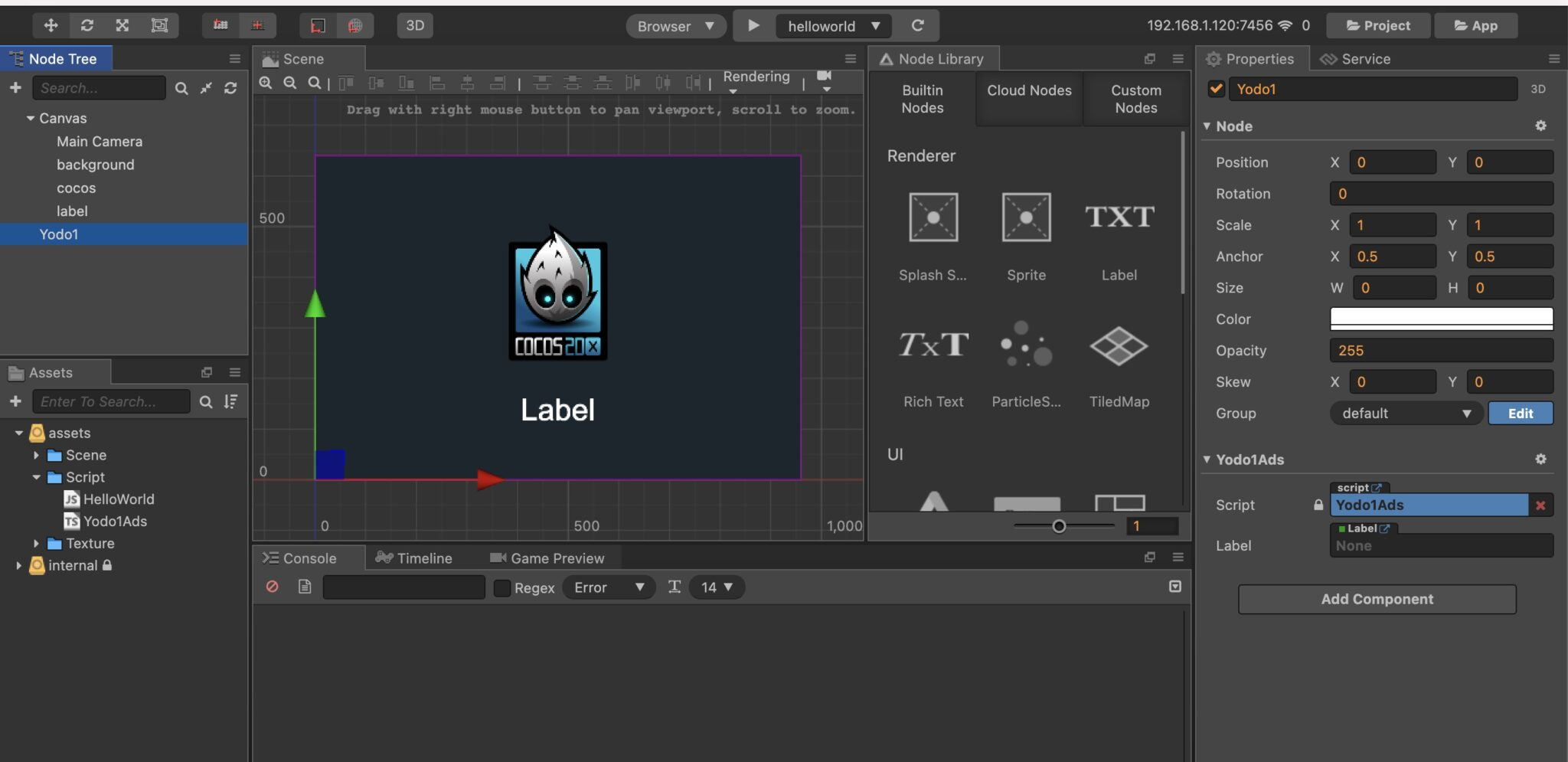This screenshot has width=1568, height=762.
Task: Open the white Color swatch picker
Action: point(1442,319)
